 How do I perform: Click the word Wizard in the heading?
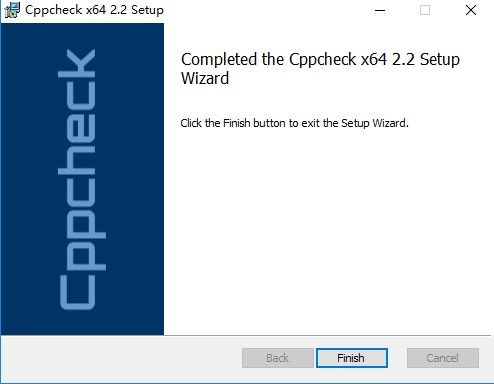pyautogui.click(x=205, y=78)
